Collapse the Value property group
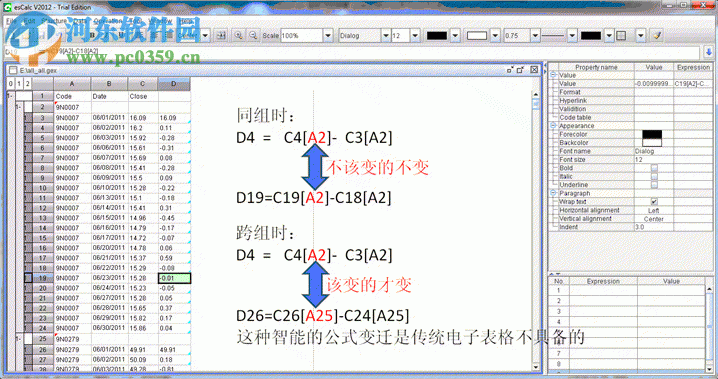 click(553, 75)
